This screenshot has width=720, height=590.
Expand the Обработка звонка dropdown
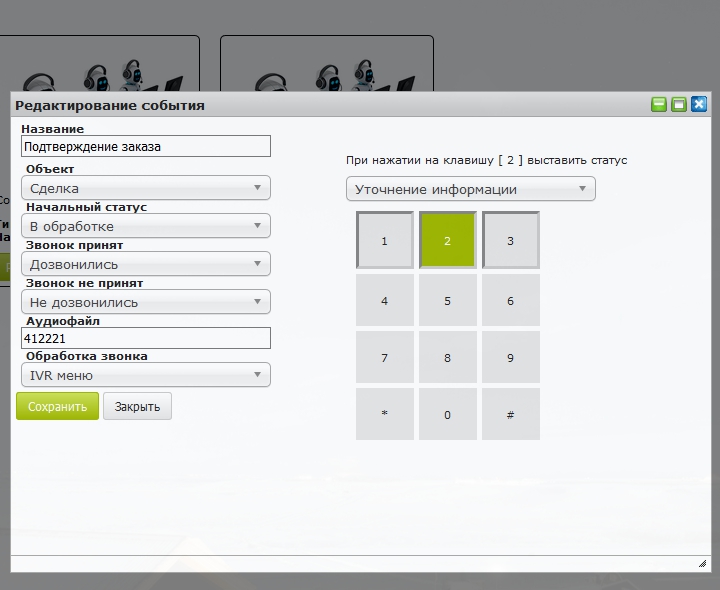pos(146,375)
